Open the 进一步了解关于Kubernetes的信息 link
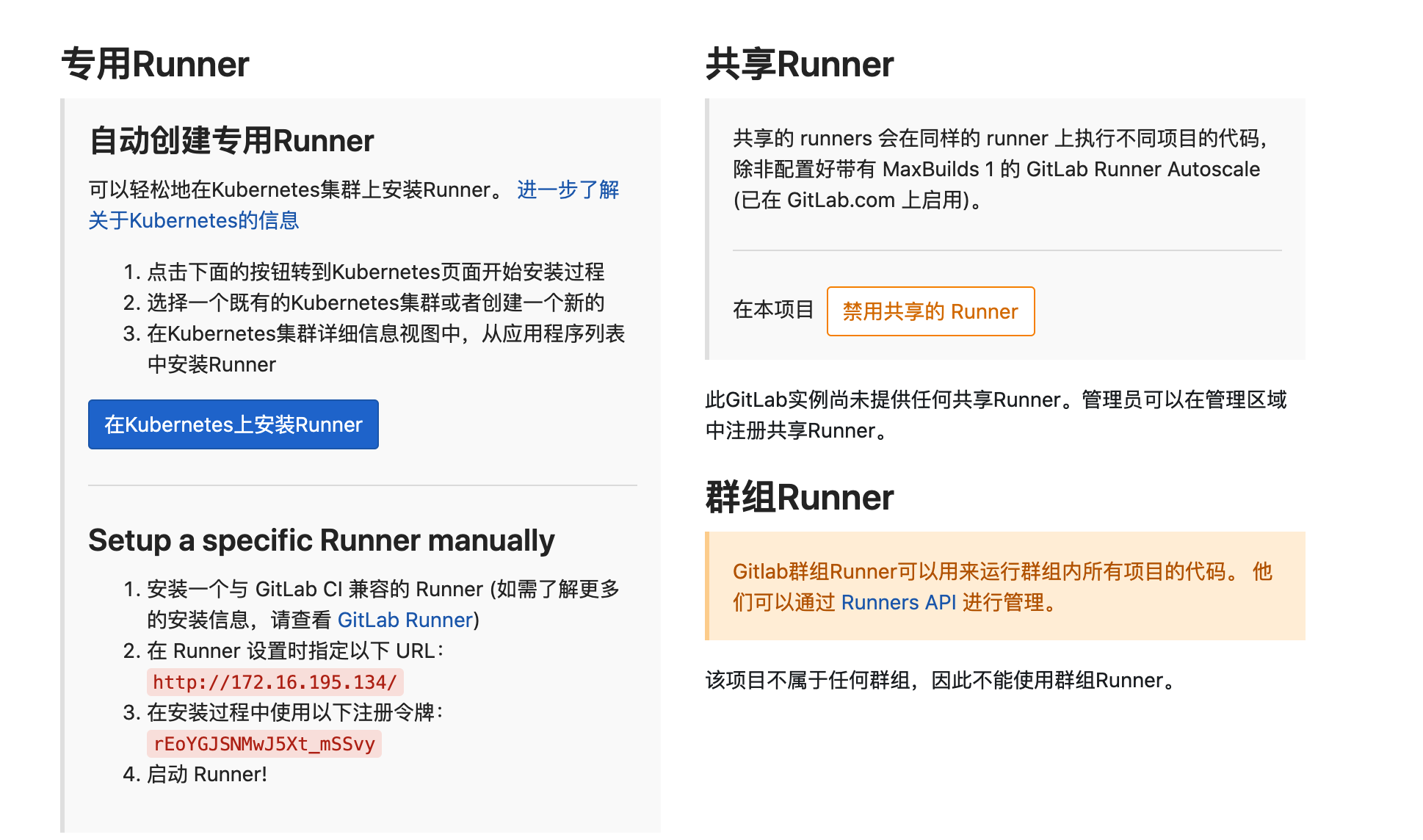Screen dimensions: 1423x840 (568, 189)
